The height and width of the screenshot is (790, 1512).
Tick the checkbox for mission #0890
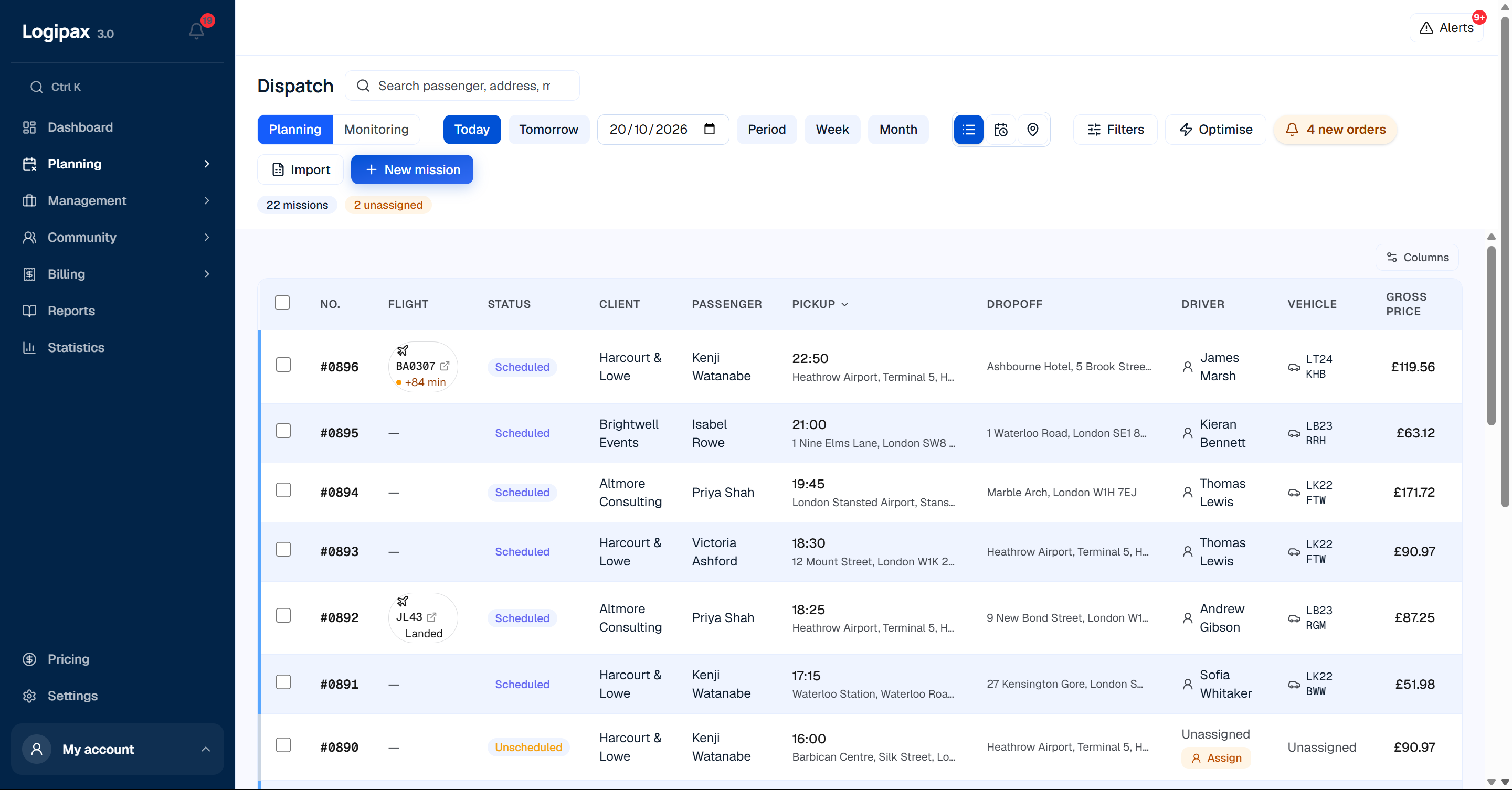tap(283, 745)
